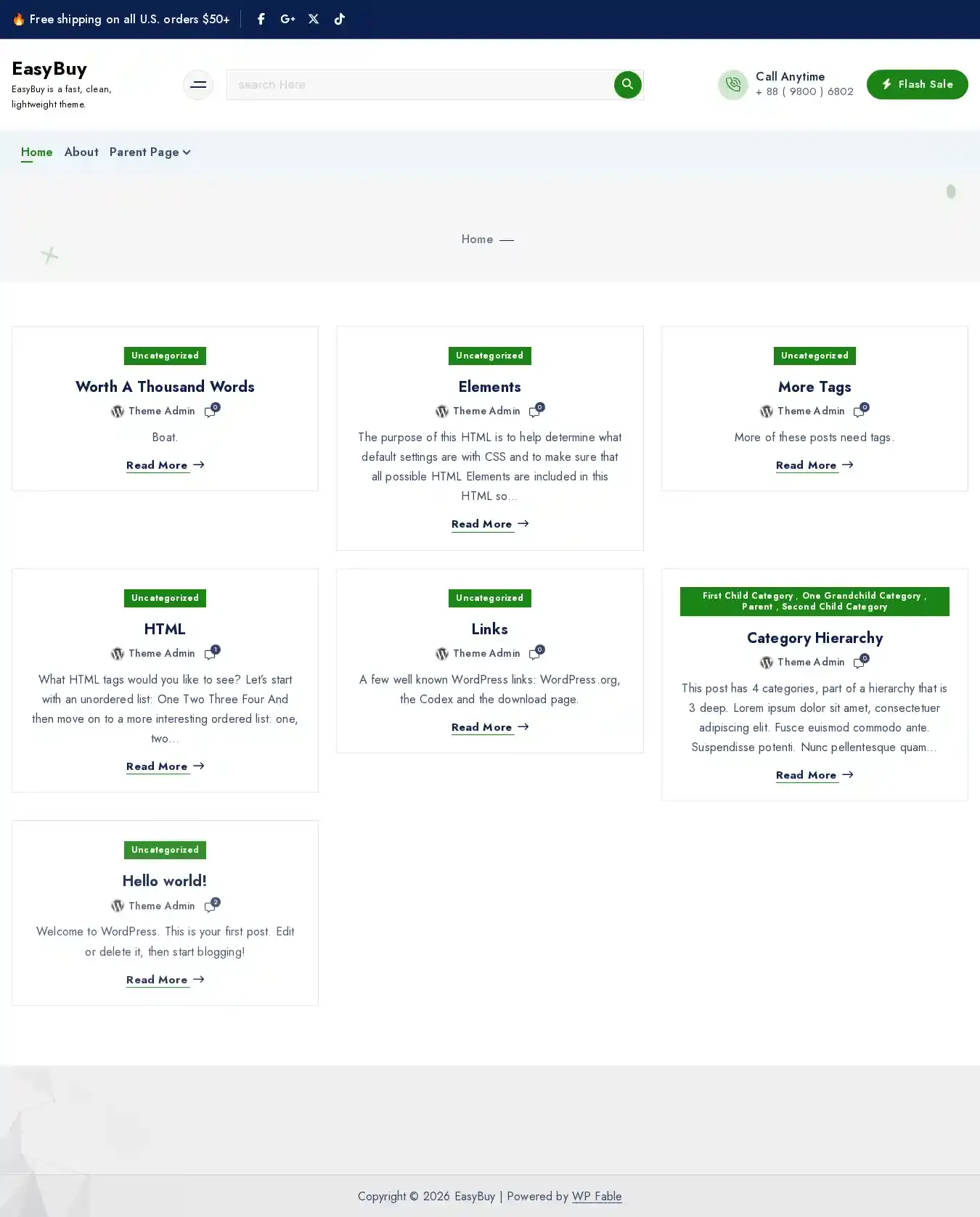Expand the Parent Page dropdown chevron

(187, 152)
